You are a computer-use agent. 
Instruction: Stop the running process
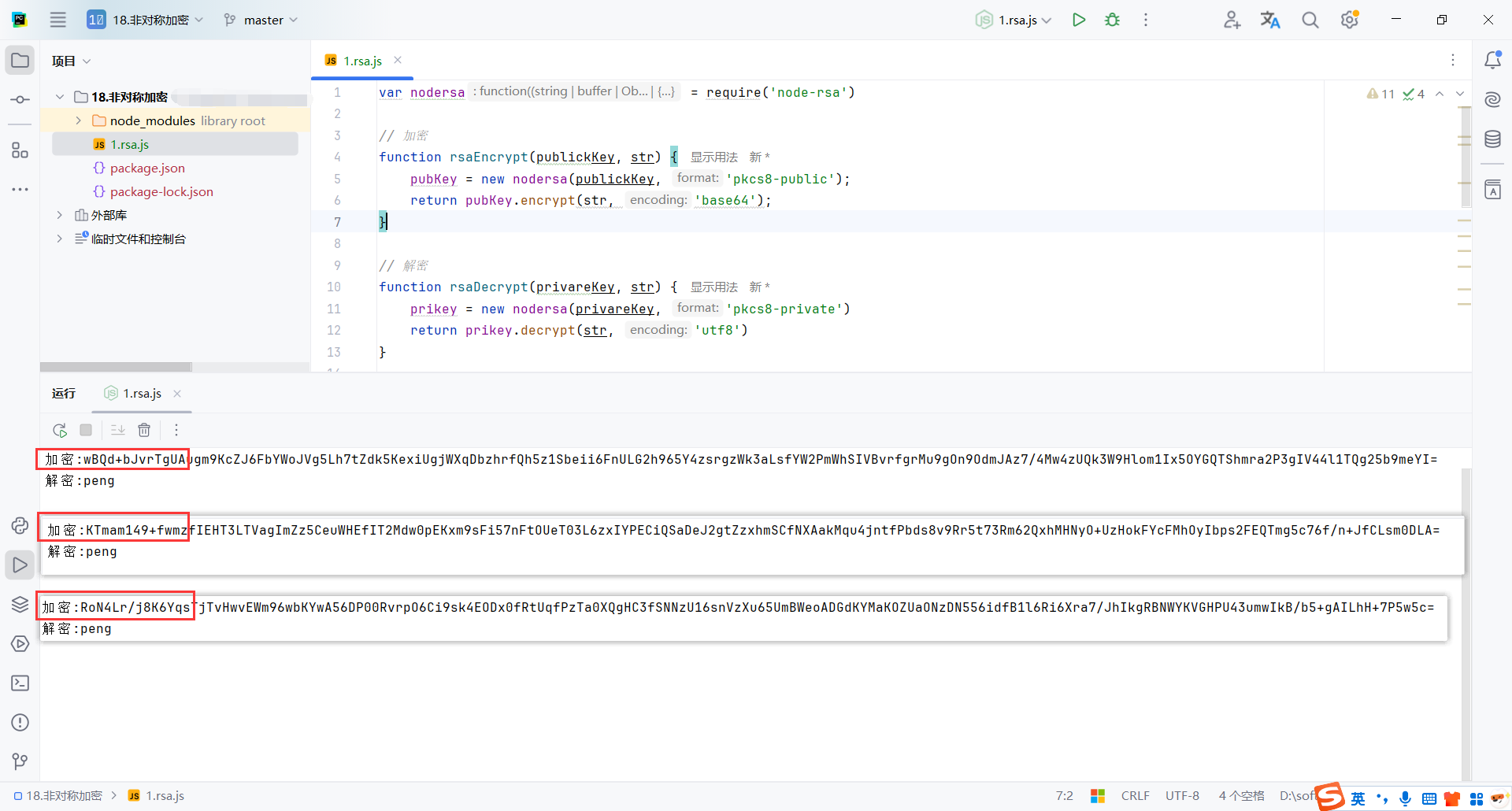tap(86, 430)
